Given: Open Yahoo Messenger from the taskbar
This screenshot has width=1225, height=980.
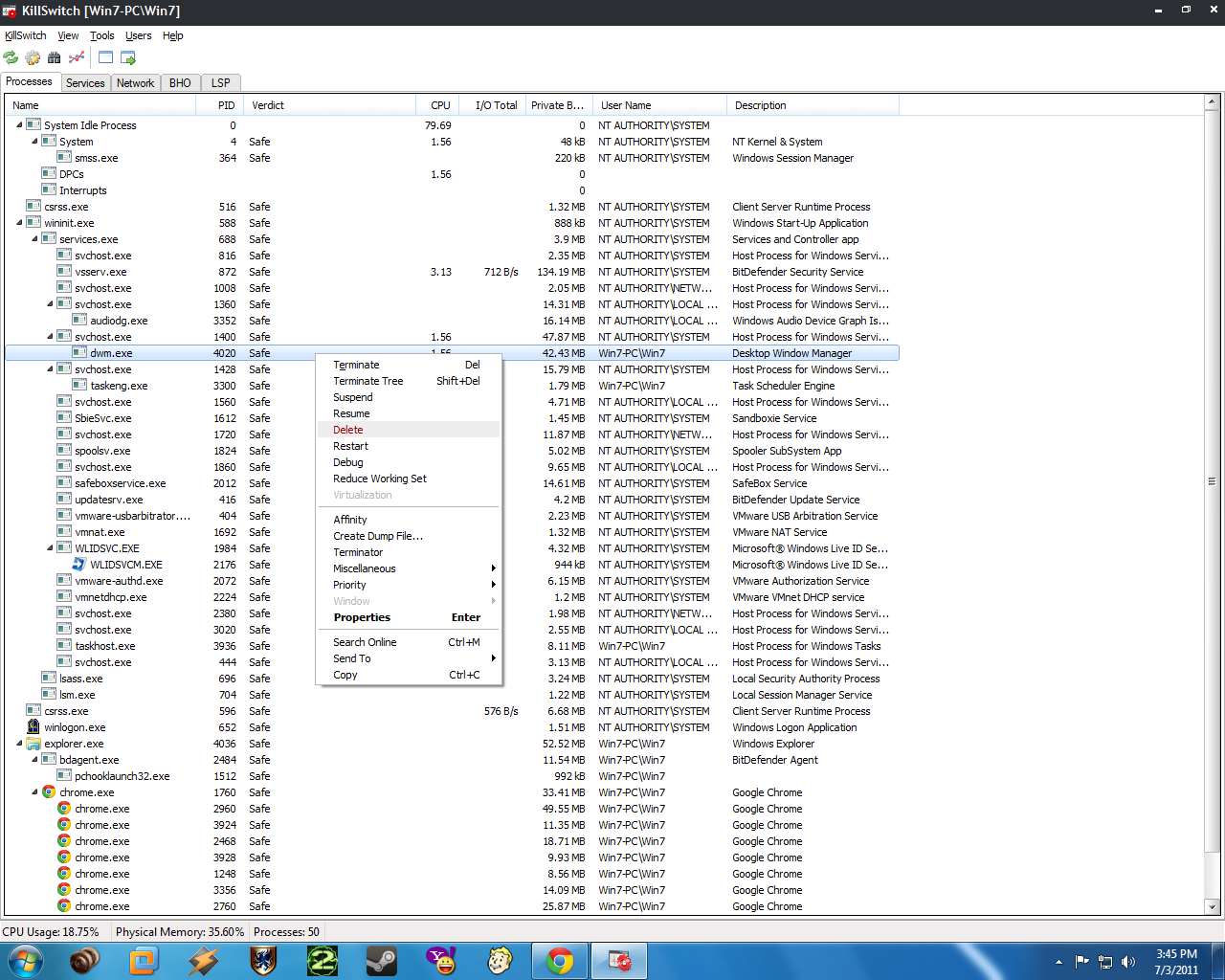Looking at the screenshot, I should click(x=441, y=960).
